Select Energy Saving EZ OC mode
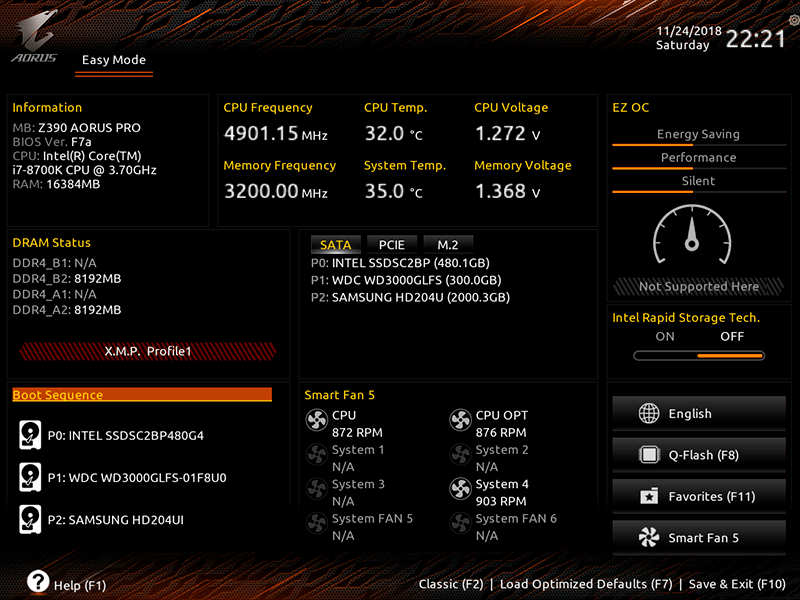Viewport: 800px width, 600px height. [698, 134]
